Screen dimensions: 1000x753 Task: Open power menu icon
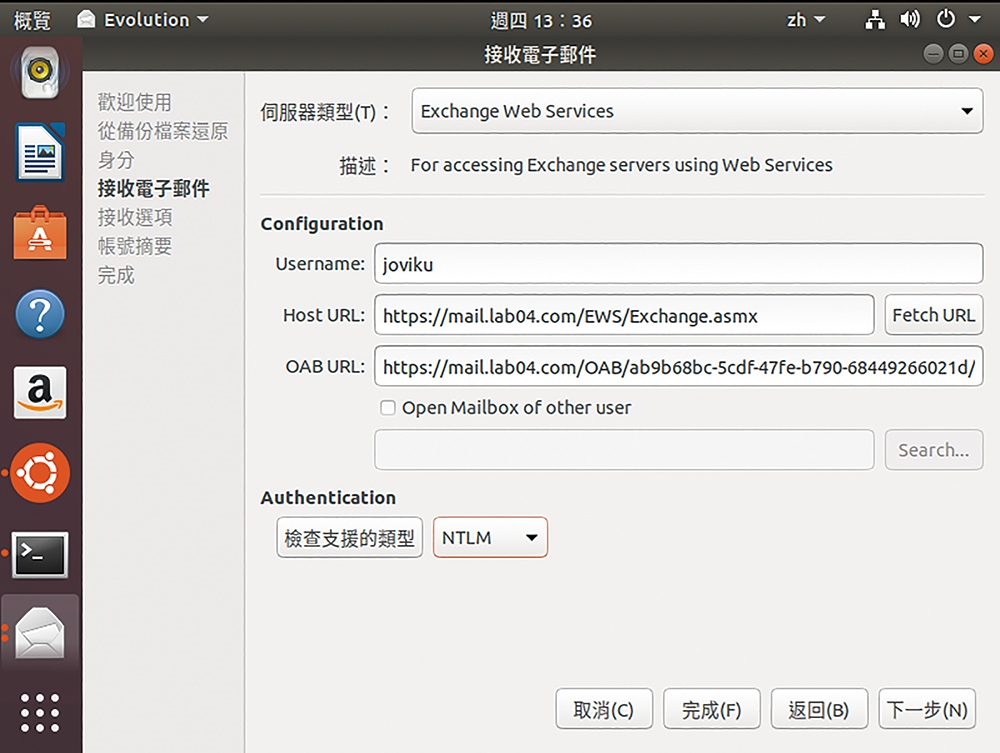point(946,20)
